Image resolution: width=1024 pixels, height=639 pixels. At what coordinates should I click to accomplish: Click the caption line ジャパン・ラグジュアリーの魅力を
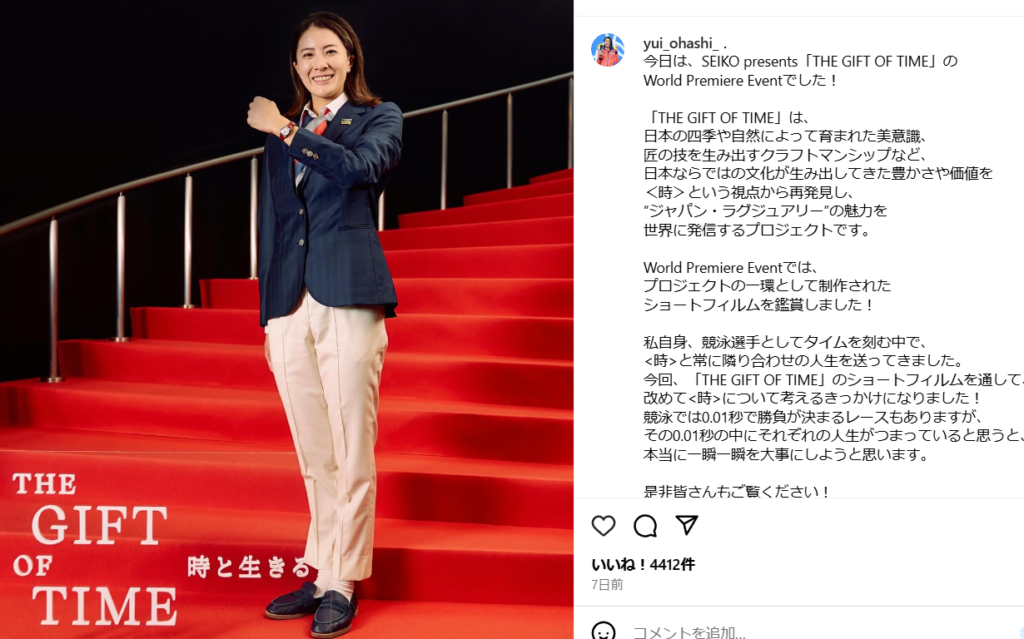coord(765,211)
